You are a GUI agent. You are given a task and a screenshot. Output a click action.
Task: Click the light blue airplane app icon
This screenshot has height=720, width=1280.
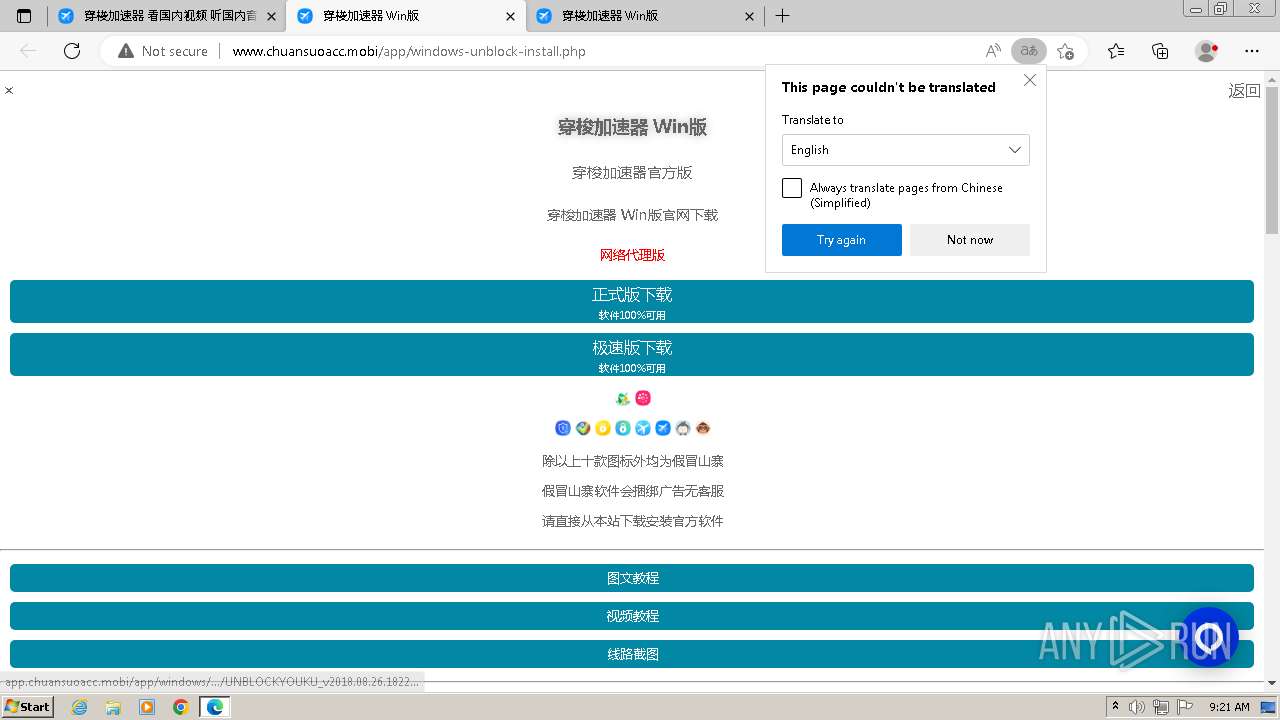(643, 428)
